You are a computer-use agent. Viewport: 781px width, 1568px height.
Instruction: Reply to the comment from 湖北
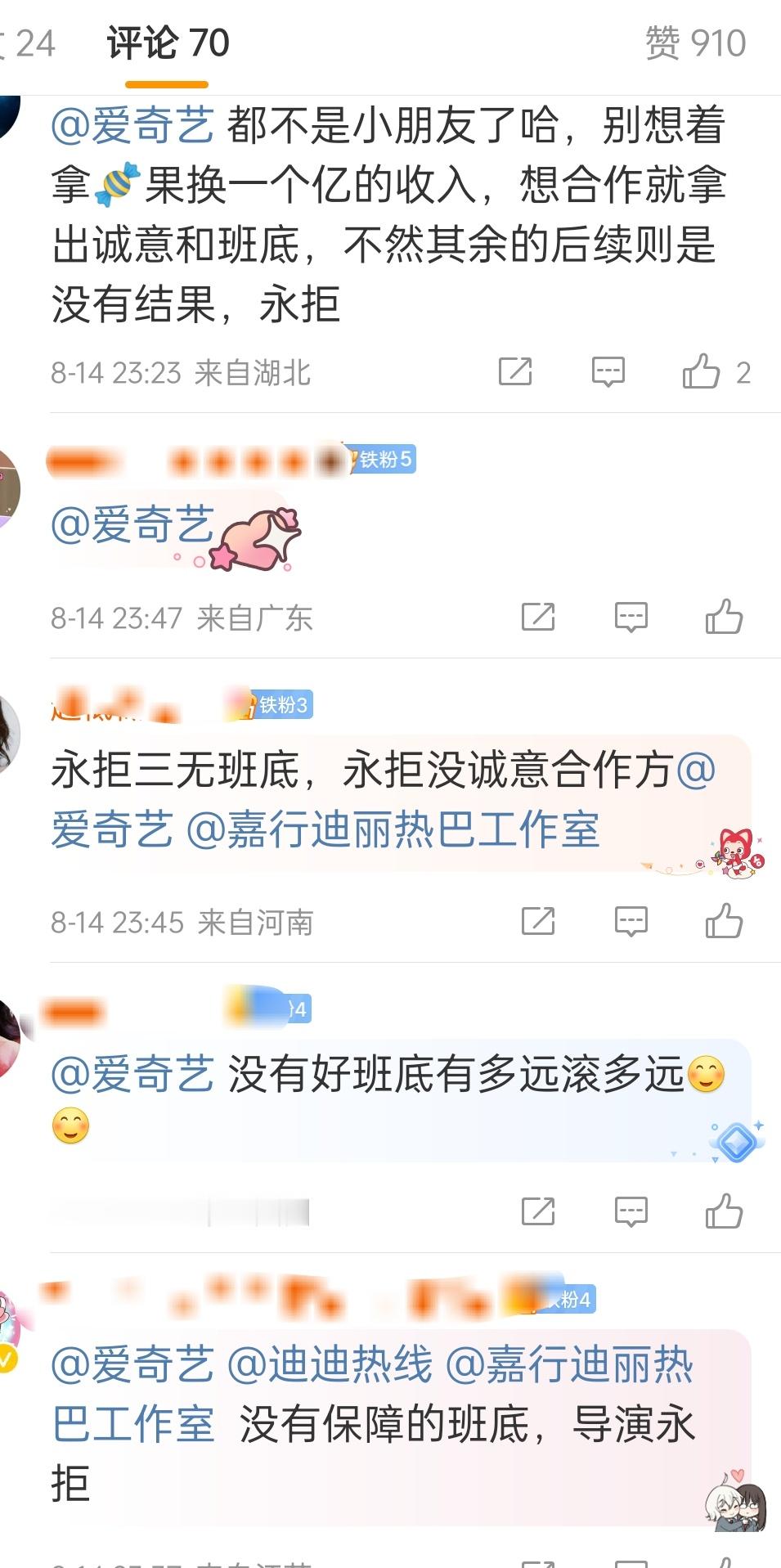[608, 372]
